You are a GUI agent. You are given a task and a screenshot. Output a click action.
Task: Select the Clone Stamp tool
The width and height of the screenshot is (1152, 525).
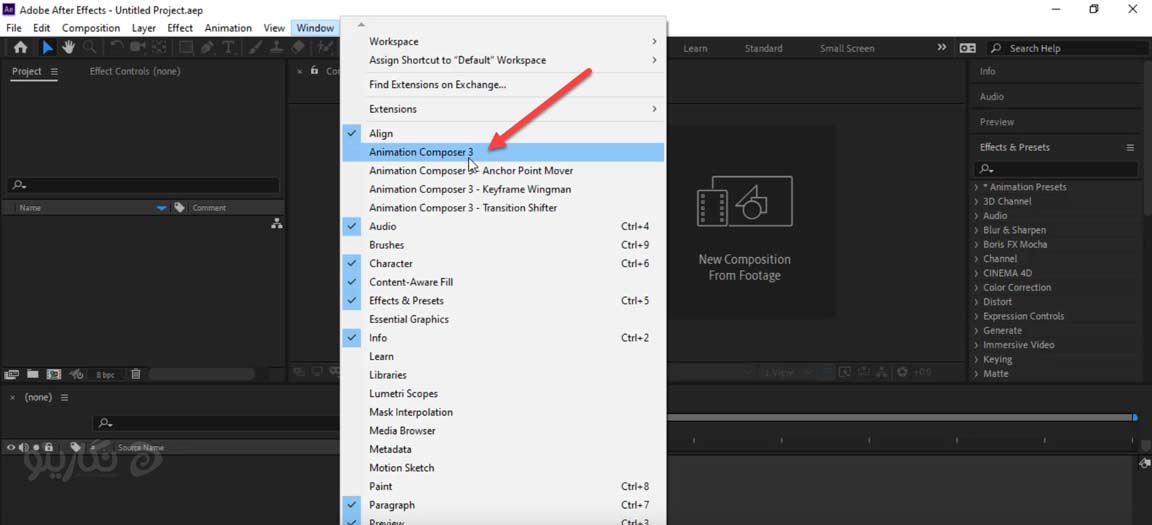pyautogui.click(x=276, y=48)
